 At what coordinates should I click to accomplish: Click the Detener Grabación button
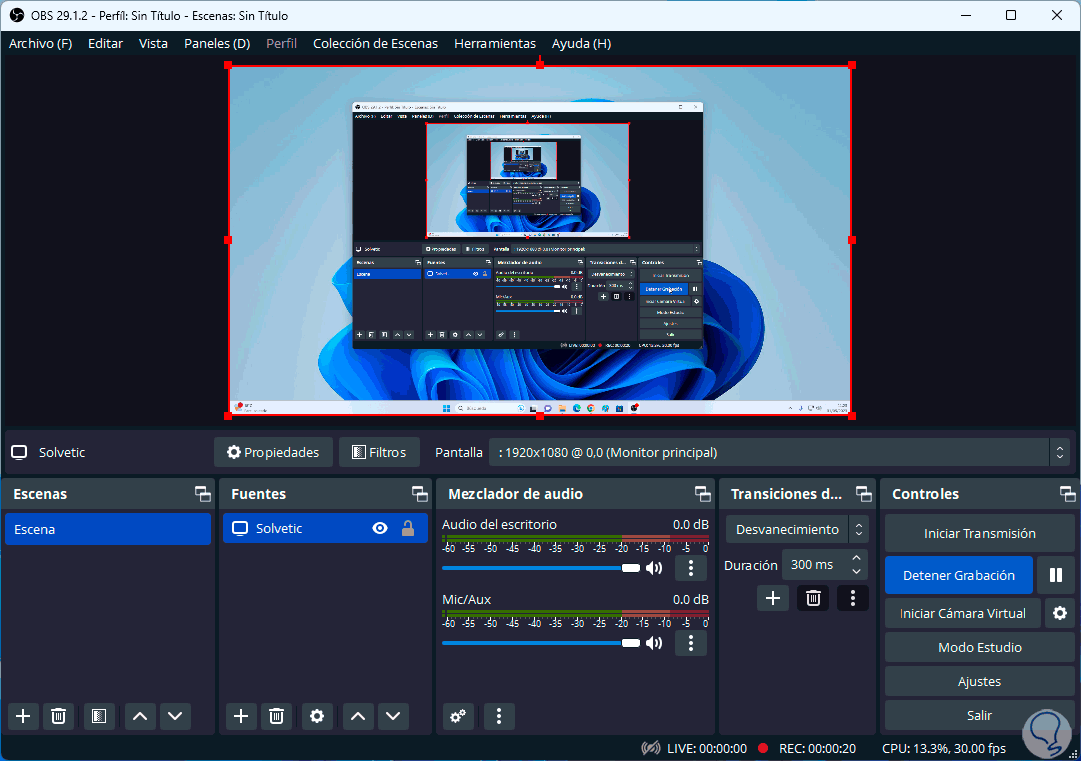[958, 575]
